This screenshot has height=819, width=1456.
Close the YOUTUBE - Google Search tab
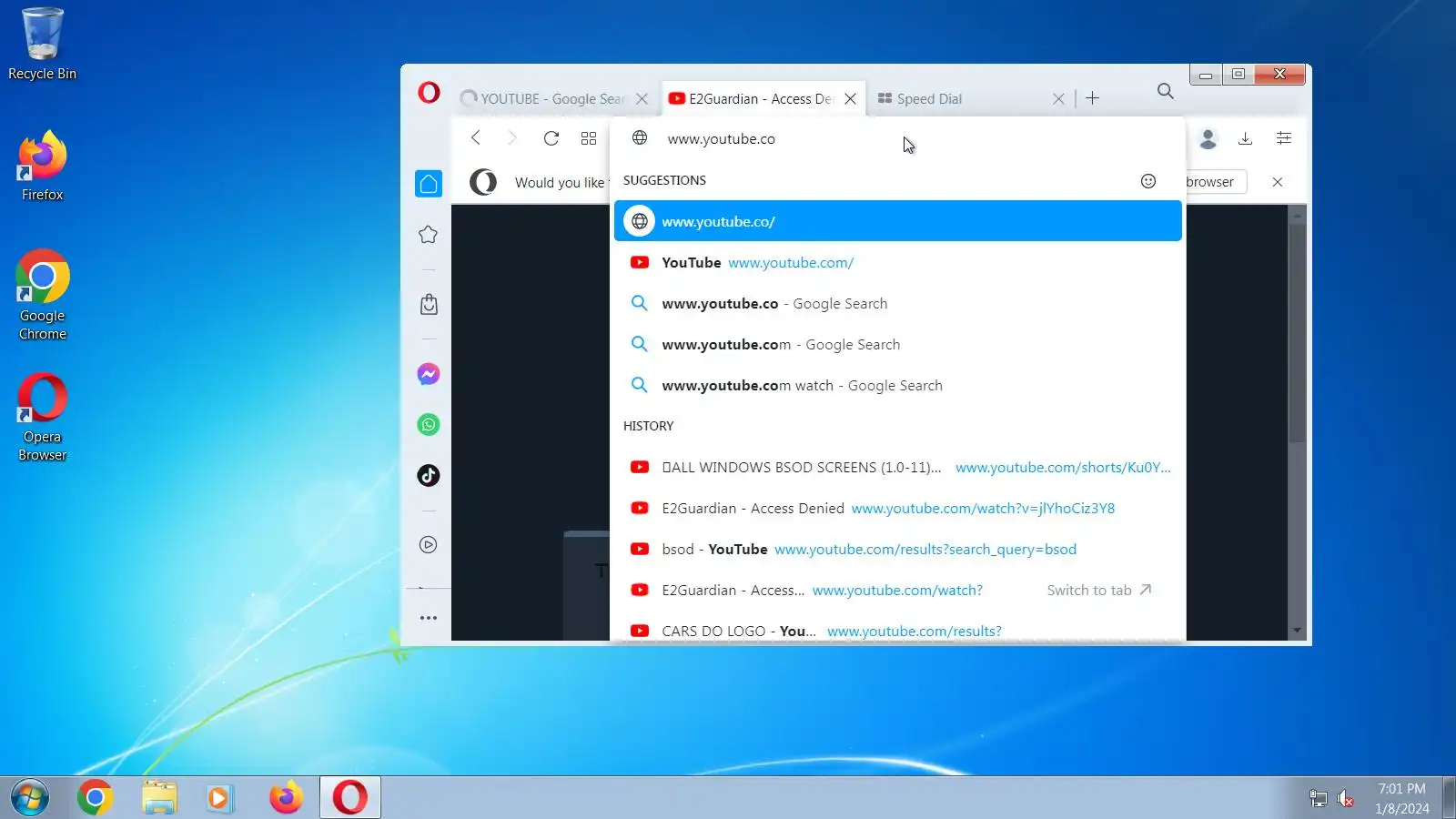(x=642, y=99)
